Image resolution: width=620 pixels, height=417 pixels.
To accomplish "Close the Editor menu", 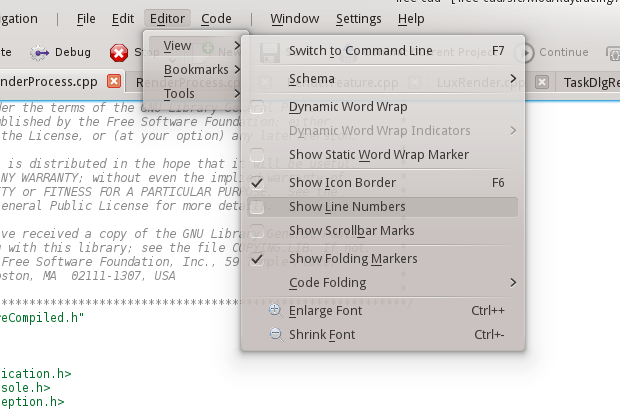I will (x=167, y=19).
